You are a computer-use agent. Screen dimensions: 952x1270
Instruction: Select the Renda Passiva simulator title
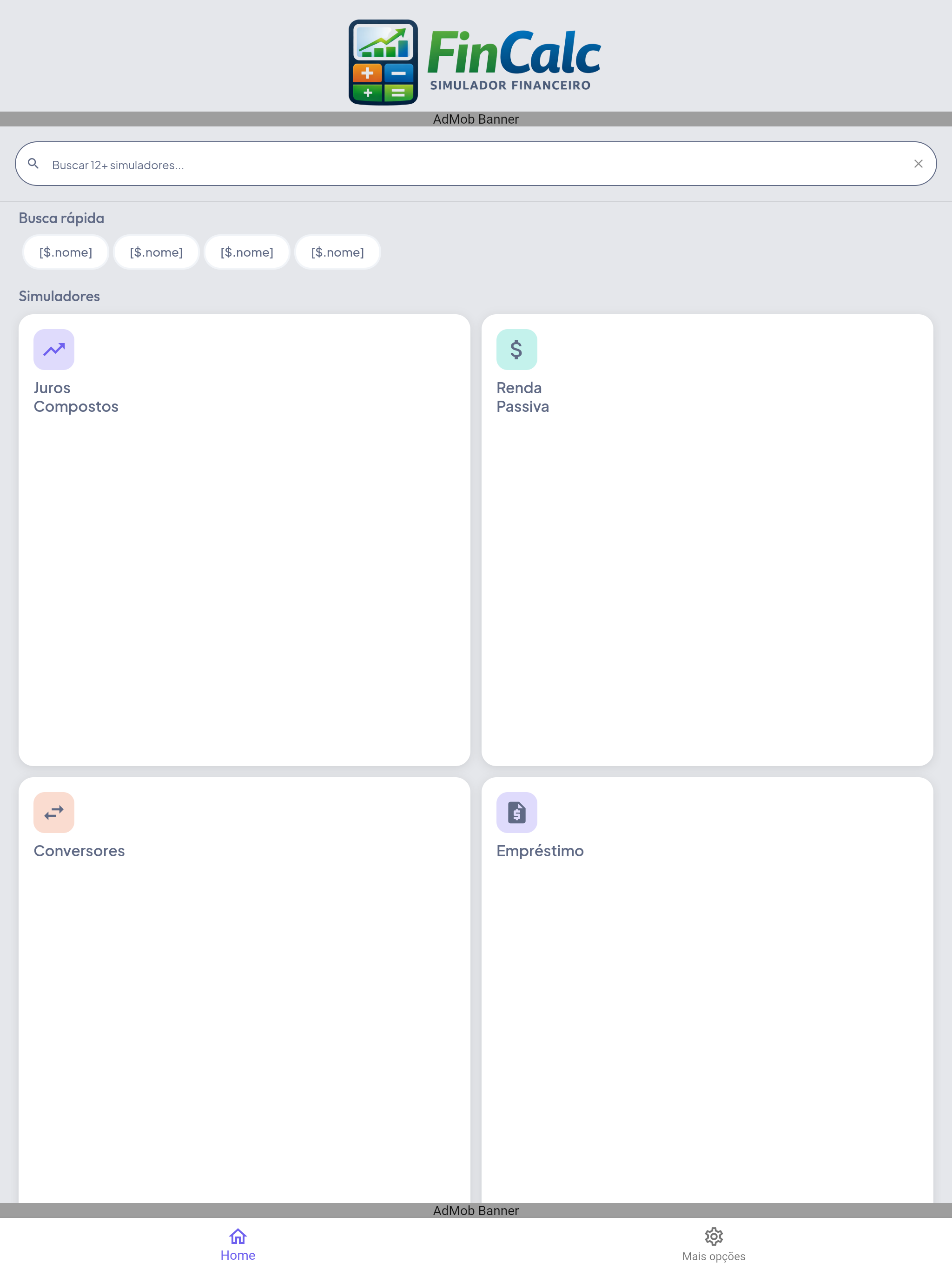[x=522, y=397]
